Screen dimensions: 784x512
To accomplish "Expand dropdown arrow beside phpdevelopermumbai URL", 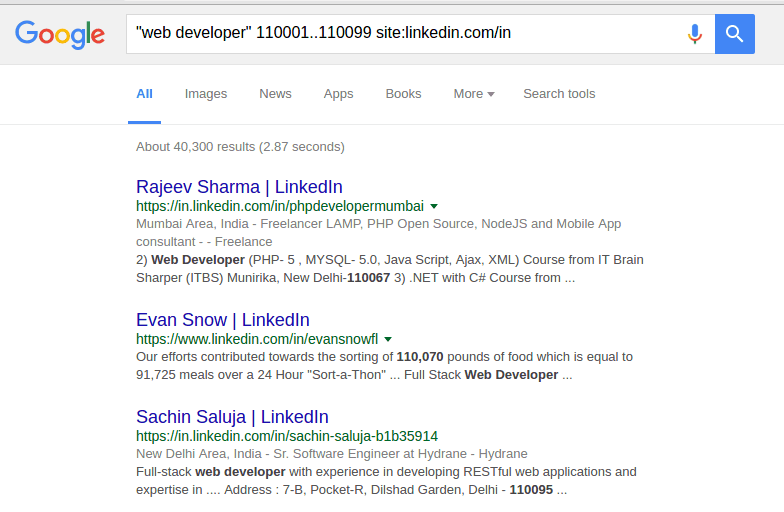I will pyautogui.click(x=434, y=206).
